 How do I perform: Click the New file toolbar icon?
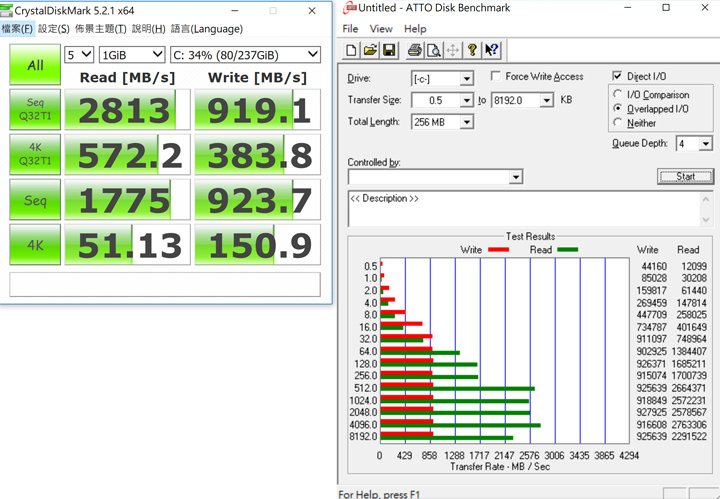click(351, 50)
